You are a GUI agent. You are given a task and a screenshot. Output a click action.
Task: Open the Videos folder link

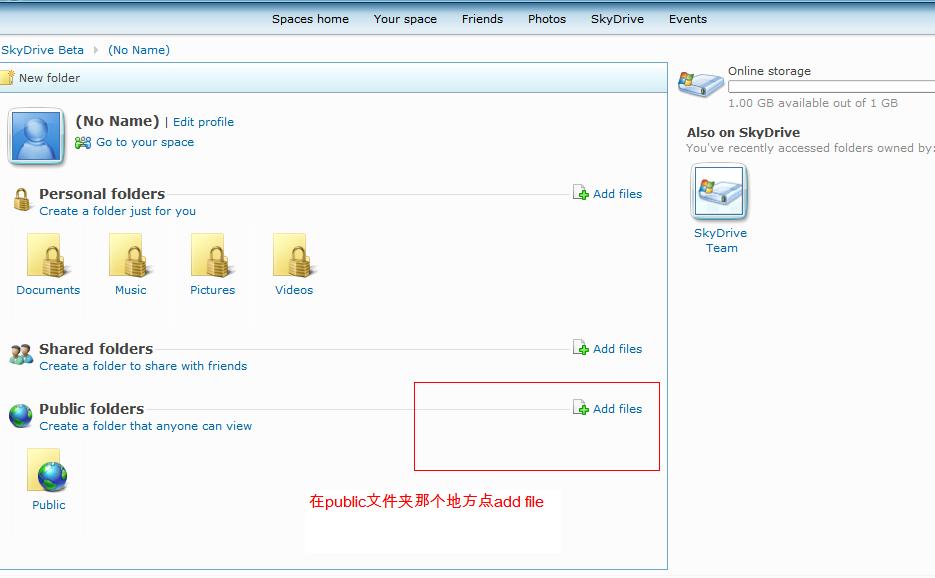click(294, 290)
